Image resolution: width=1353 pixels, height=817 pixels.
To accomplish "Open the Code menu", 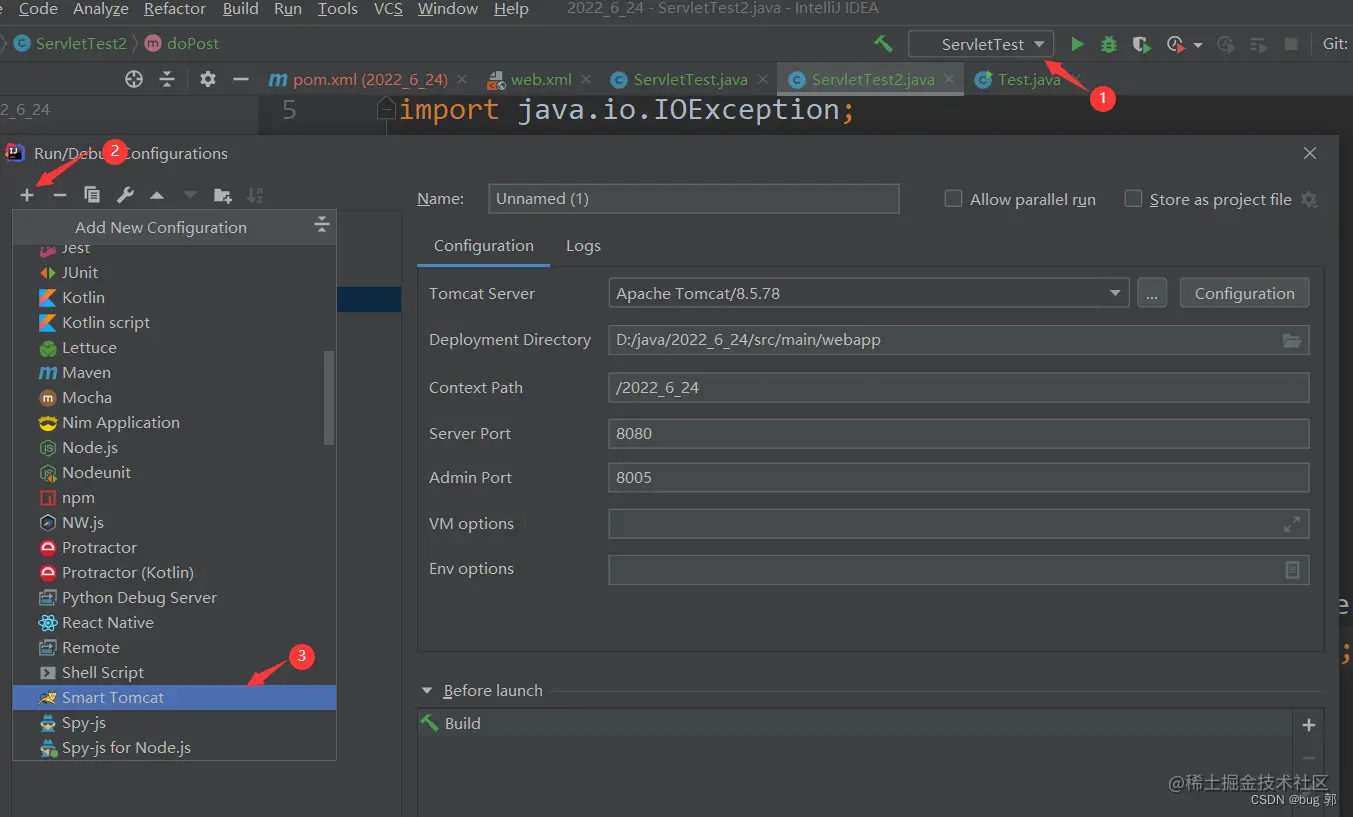I will click(x=38, y=9).
